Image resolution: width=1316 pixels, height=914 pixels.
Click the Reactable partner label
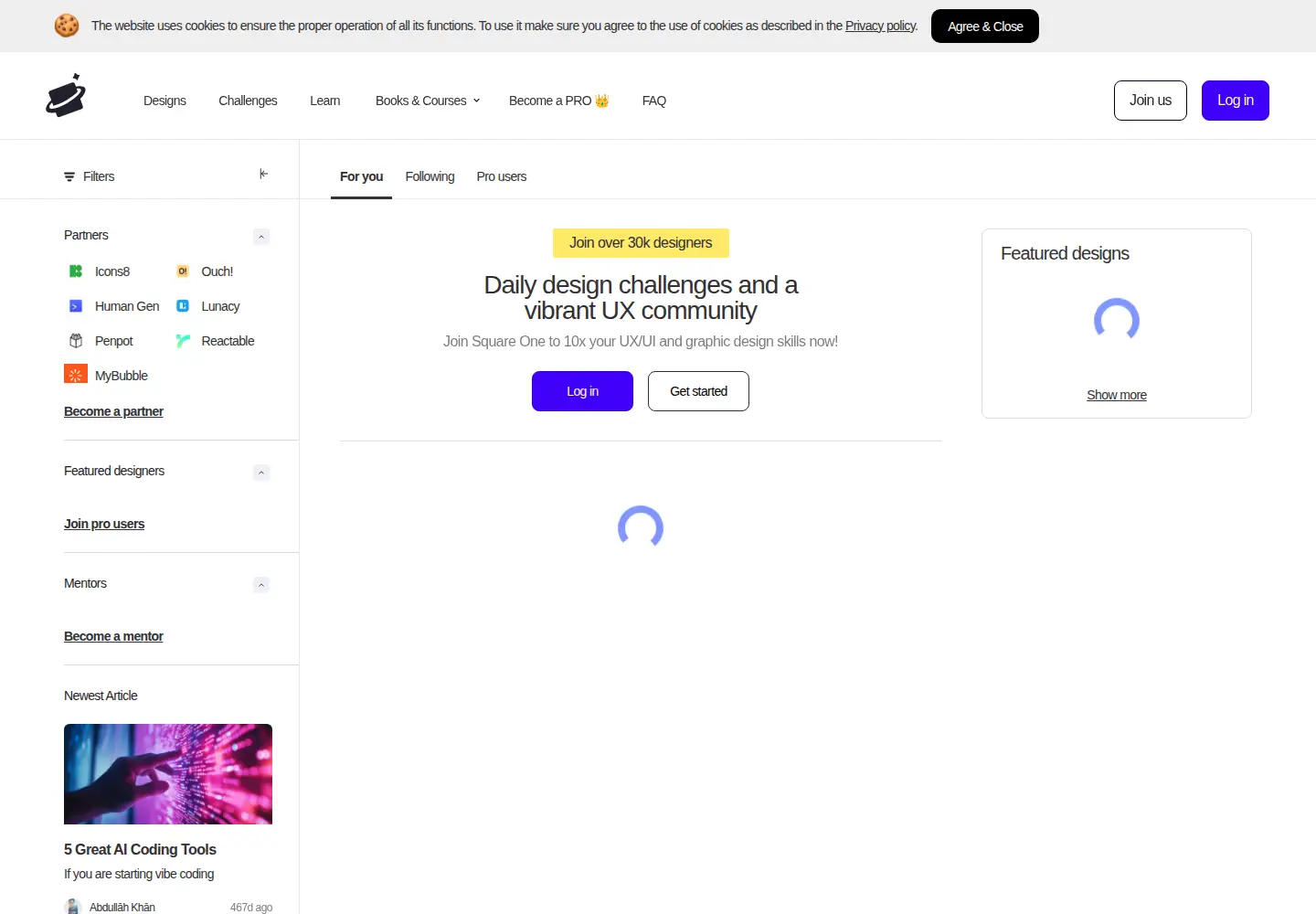coord(228,341)
